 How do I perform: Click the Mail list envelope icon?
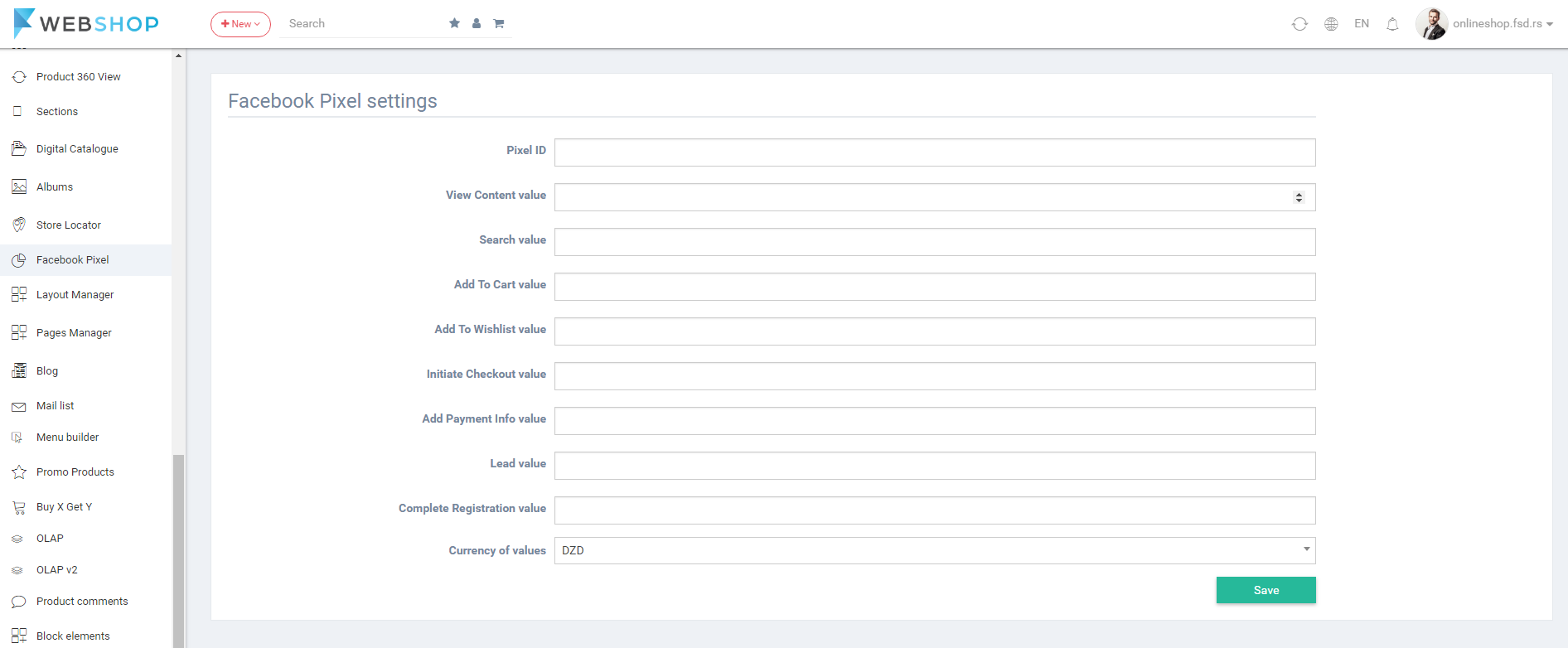(19, 407)
